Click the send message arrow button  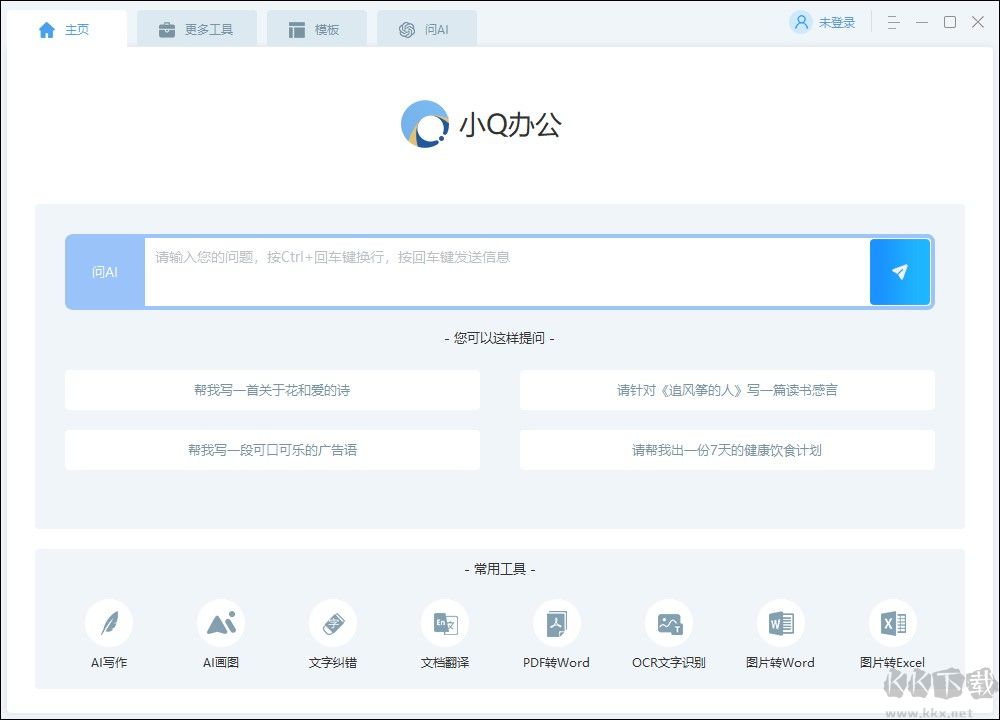tap(900, 271)
